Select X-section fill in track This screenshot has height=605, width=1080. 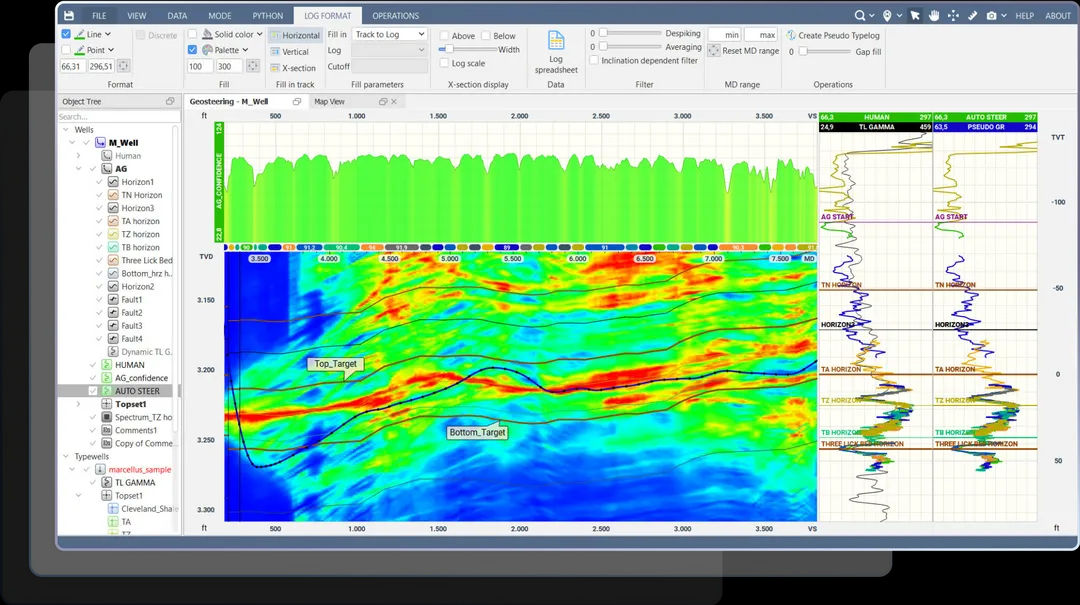(293, 68)
